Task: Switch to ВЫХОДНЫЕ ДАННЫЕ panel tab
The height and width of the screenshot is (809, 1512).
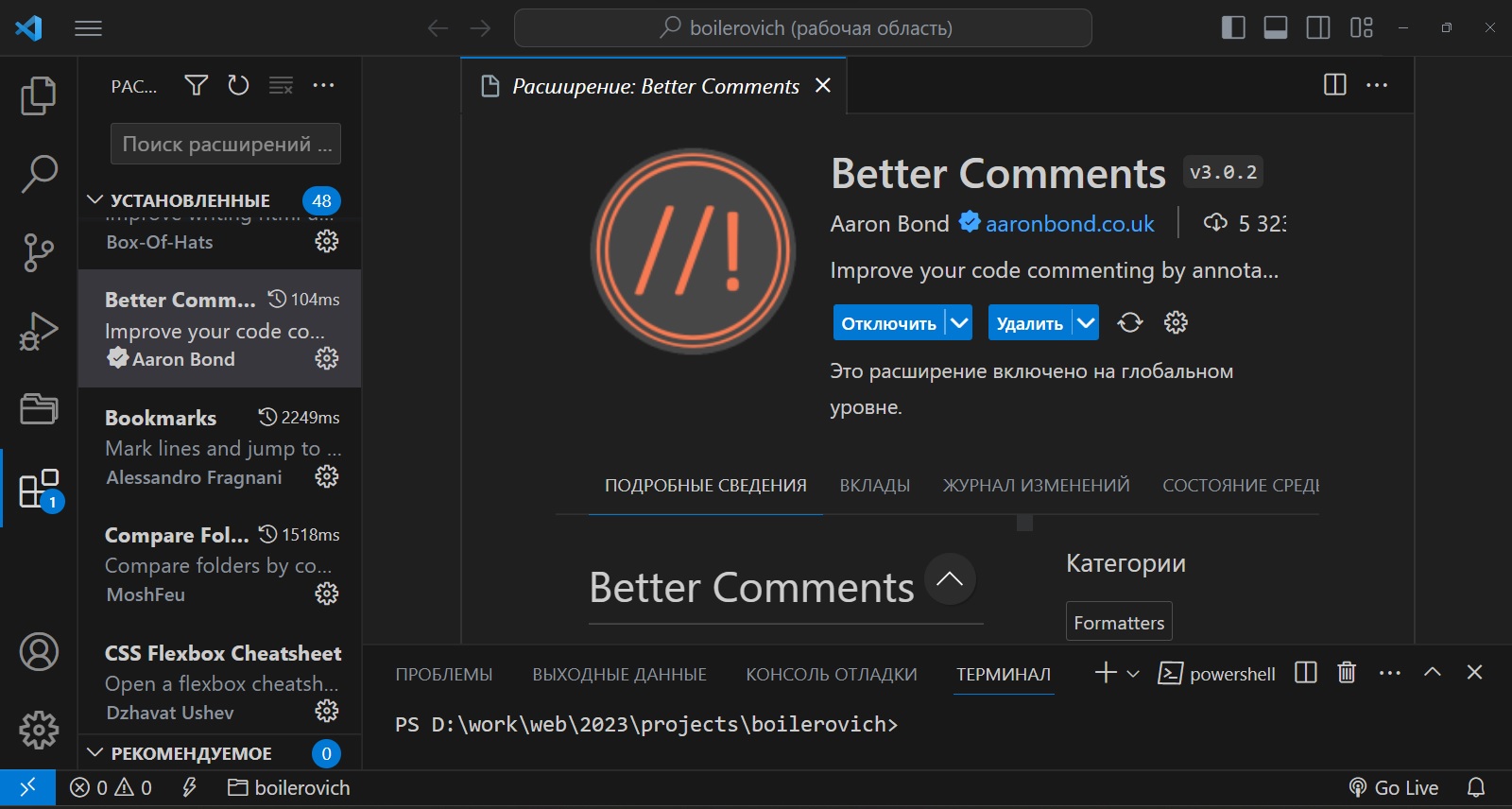Action: coord(619,675)
